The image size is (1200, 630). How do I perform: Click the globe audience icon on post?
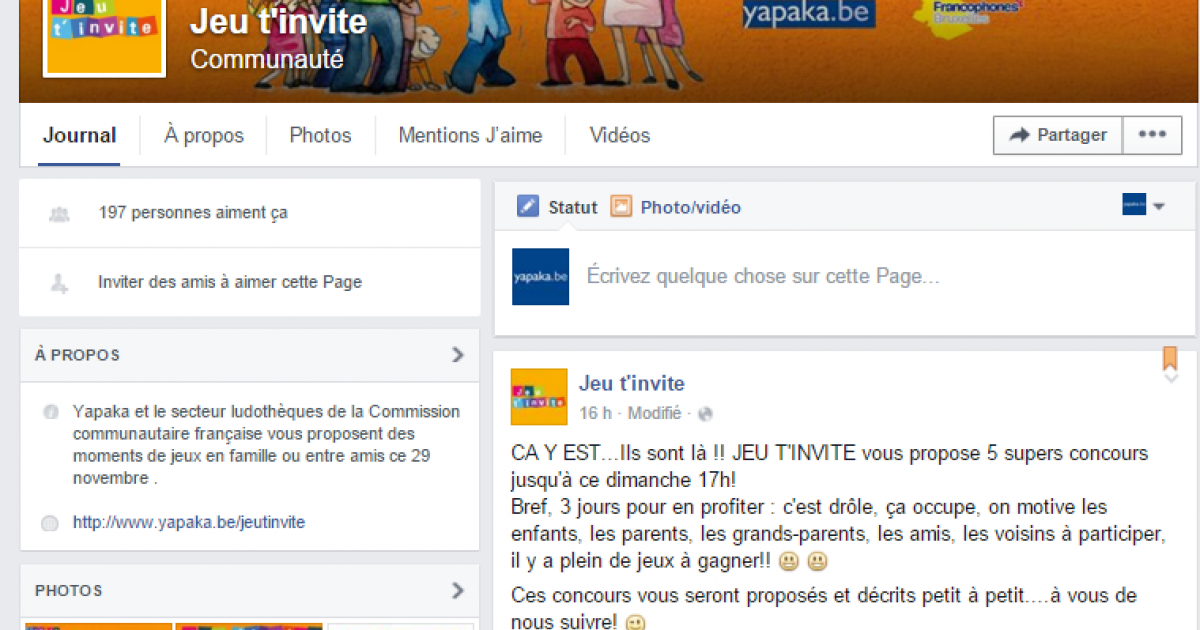coord(705,413)
